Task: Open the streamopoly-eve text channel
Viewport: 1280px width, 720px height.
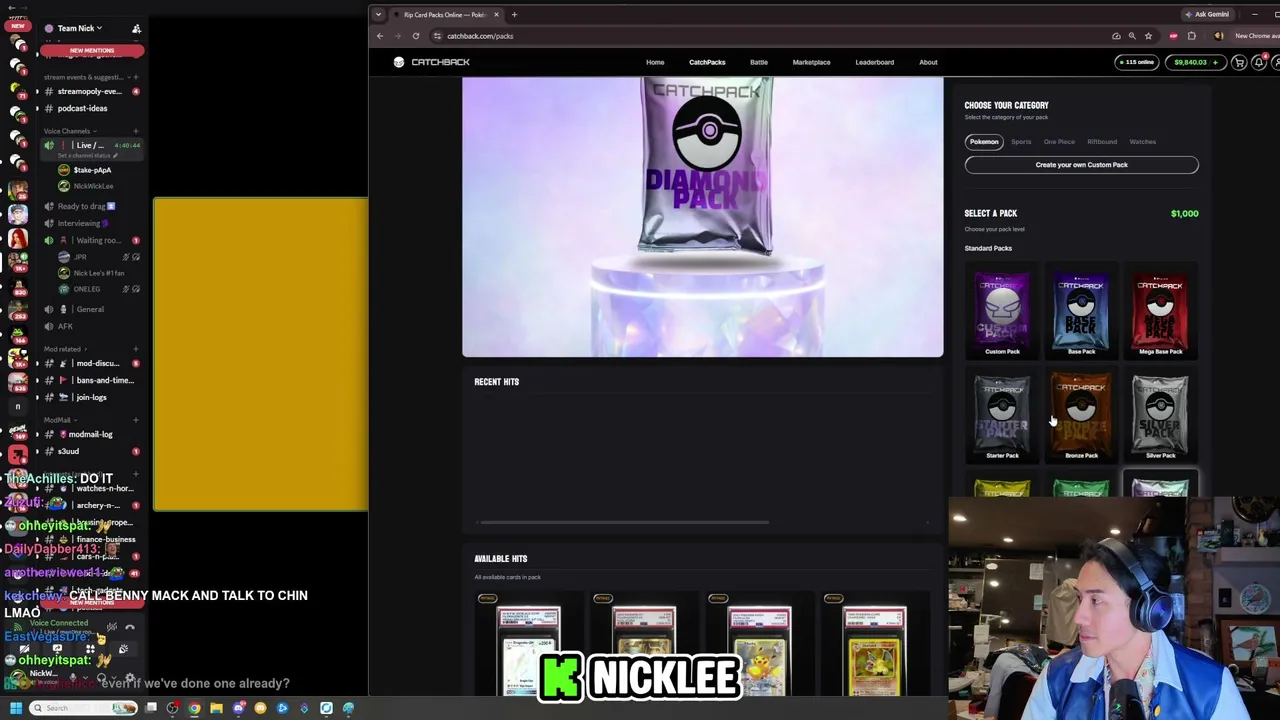Action: click(90, 91)
